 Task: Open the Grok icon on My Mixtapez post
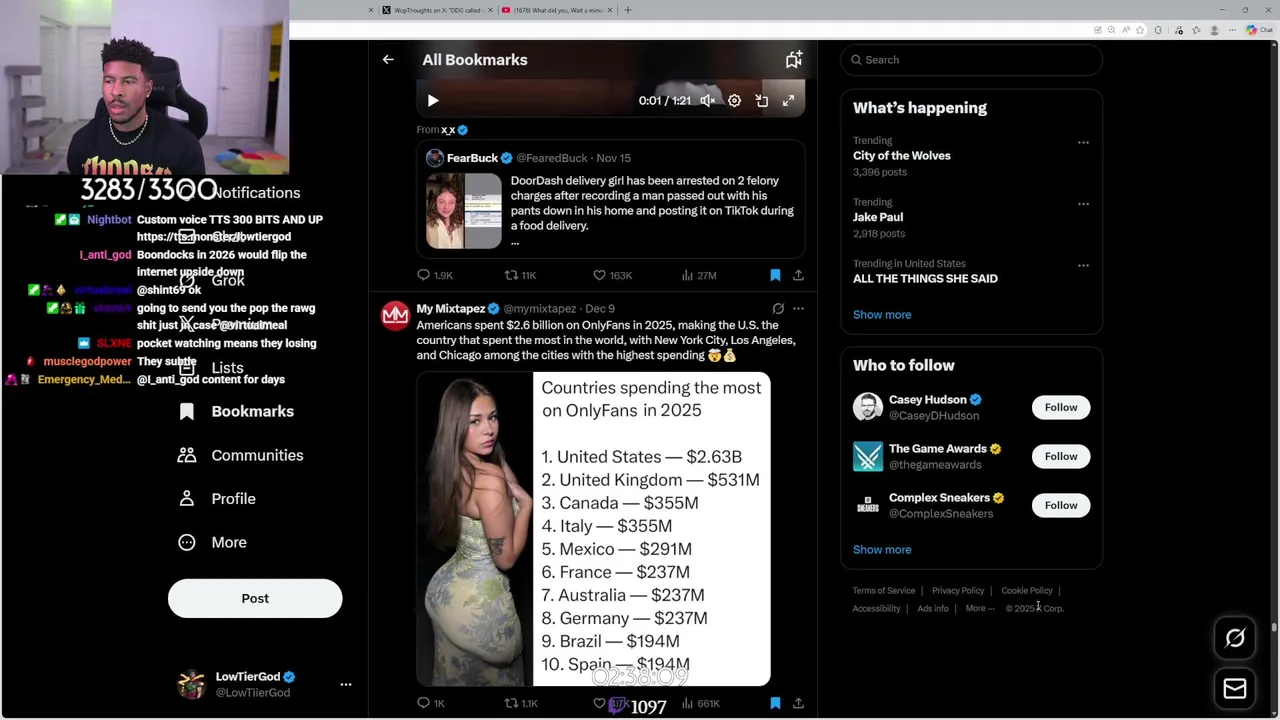click(778, 309)
